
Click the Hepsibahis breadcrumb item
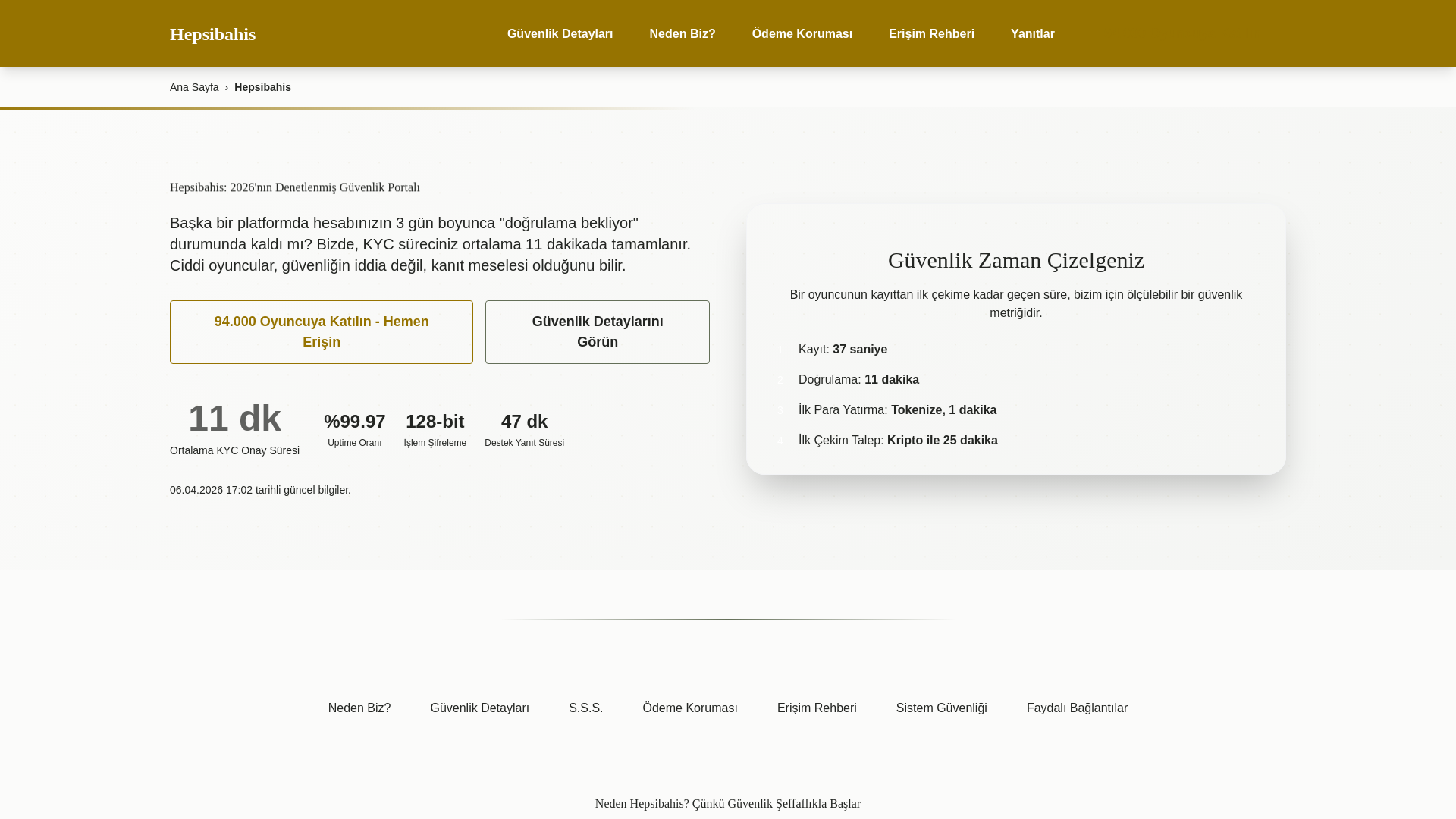pos(262,87)
